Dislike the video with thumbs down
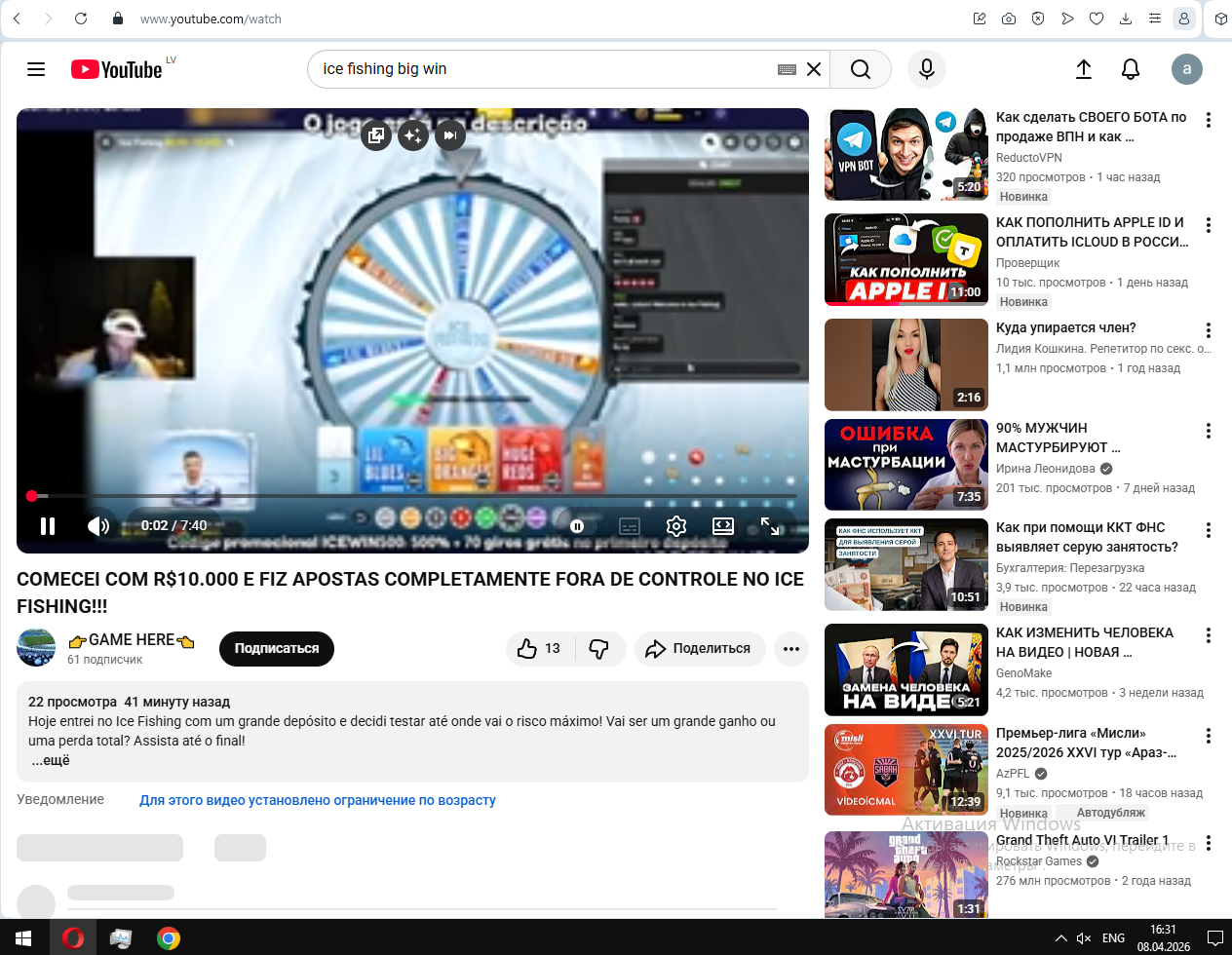Screen dimensions: 1232x955 coord(599,649)
